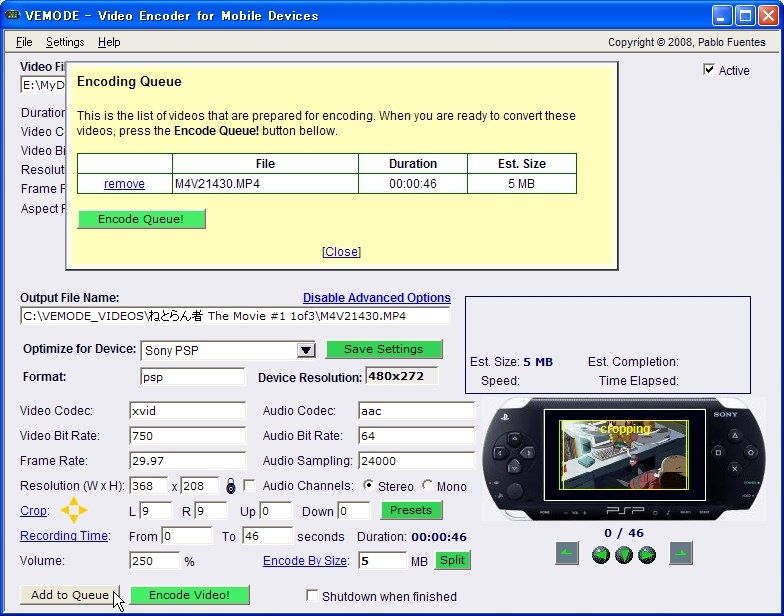Viewport: 784px width, 616px height.
Task: Click the Frame Rate field
Action: [187, 460]
